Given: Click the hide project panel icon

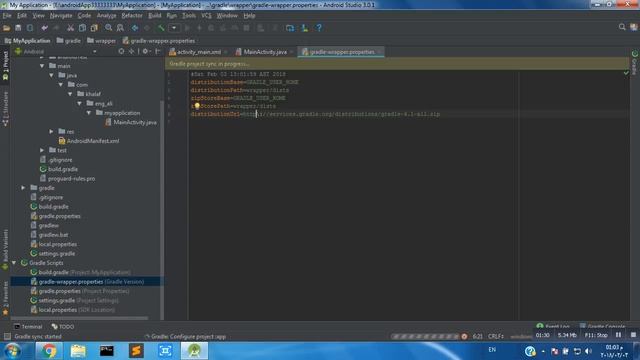Looking at the screenshot, I should [158, 51].
